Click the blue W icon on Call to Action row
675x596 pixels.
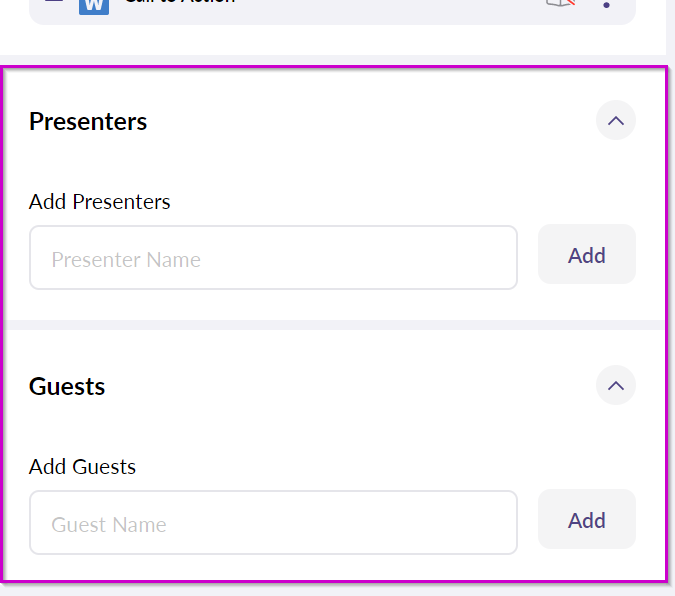pos(93,5)
